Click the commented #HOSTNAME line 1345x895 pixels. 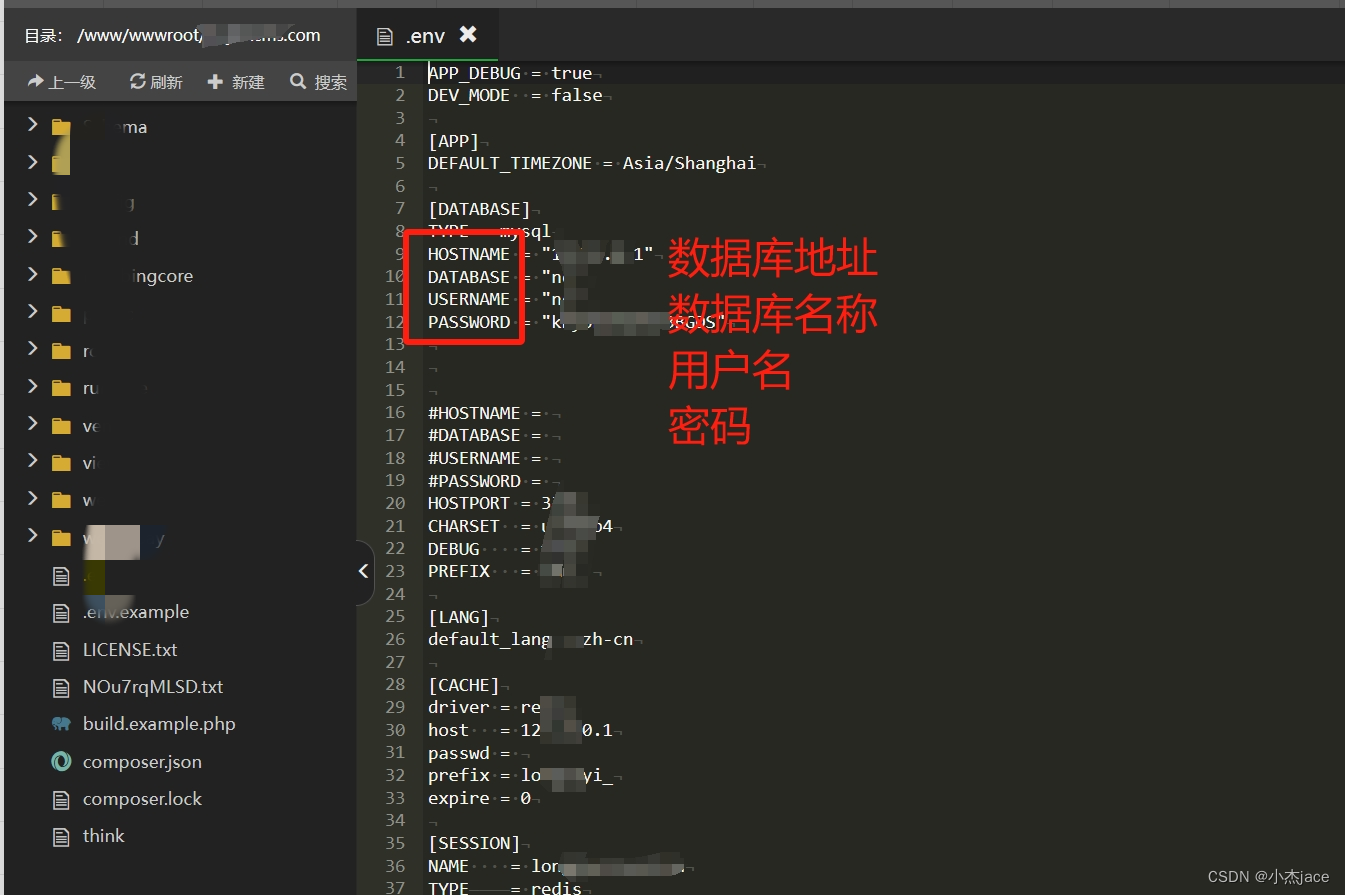(486, 413)
